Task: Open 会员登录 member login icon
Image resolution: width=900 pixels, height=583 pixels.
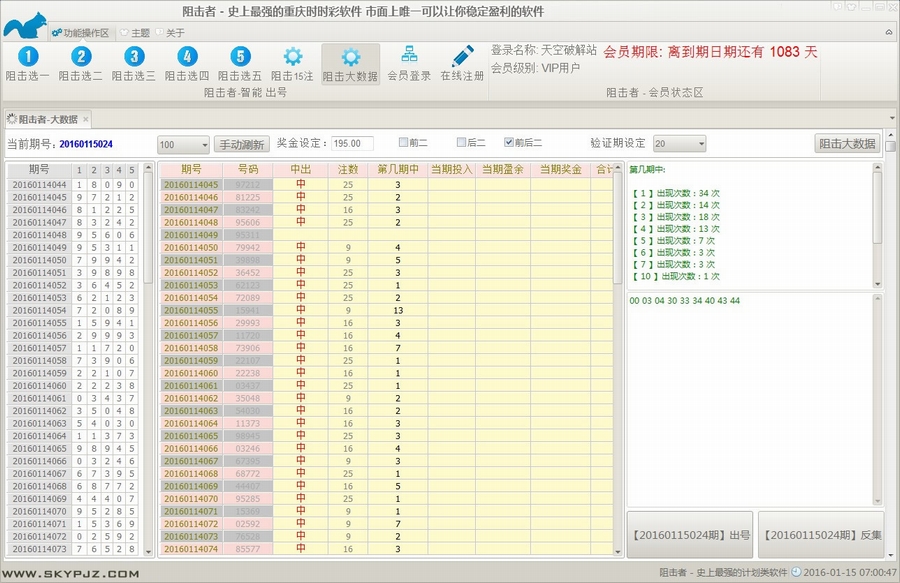Action: (409, 58)
